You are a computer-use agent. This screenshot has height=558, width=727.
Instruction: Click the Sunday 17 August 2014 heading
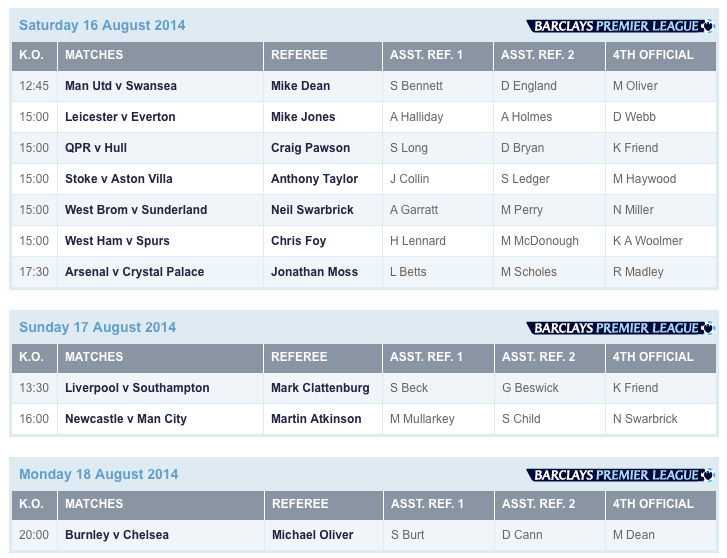pos(97,327)
